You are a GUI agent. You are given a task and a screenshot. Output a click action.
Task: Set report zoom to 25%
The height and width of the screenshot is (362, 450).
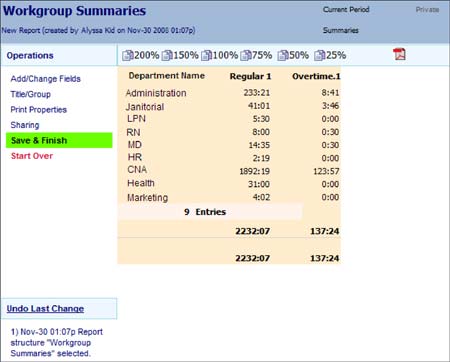(330, 55)
